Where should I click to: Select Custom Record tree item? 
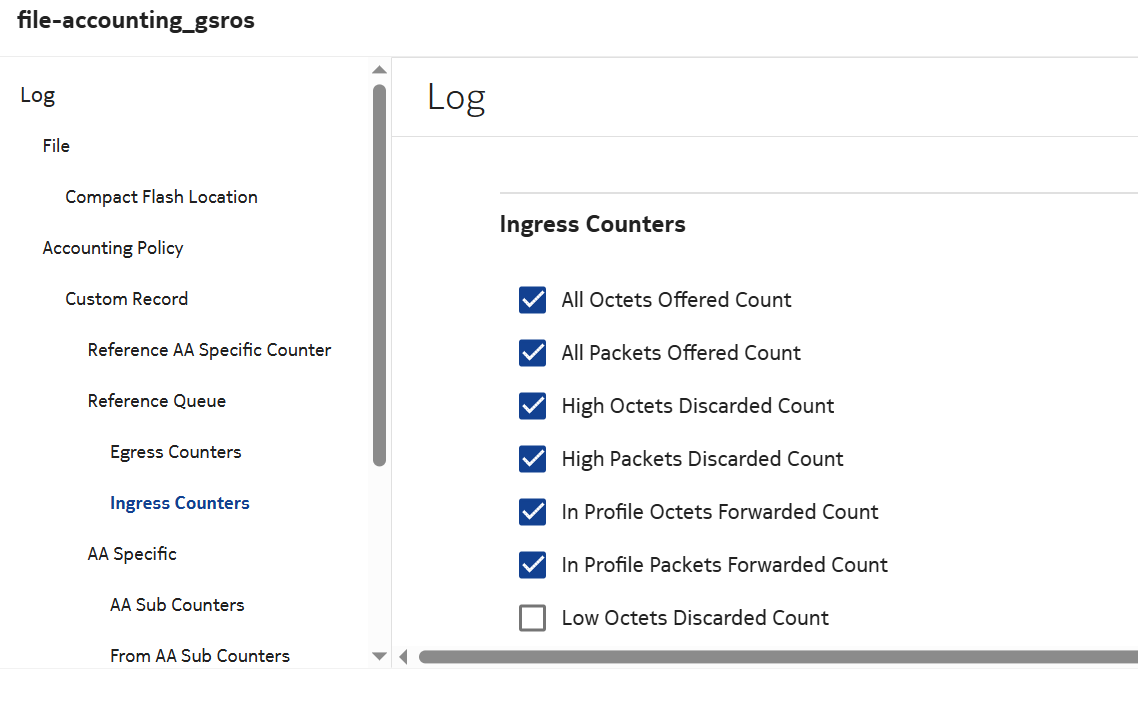click(126, 299)
